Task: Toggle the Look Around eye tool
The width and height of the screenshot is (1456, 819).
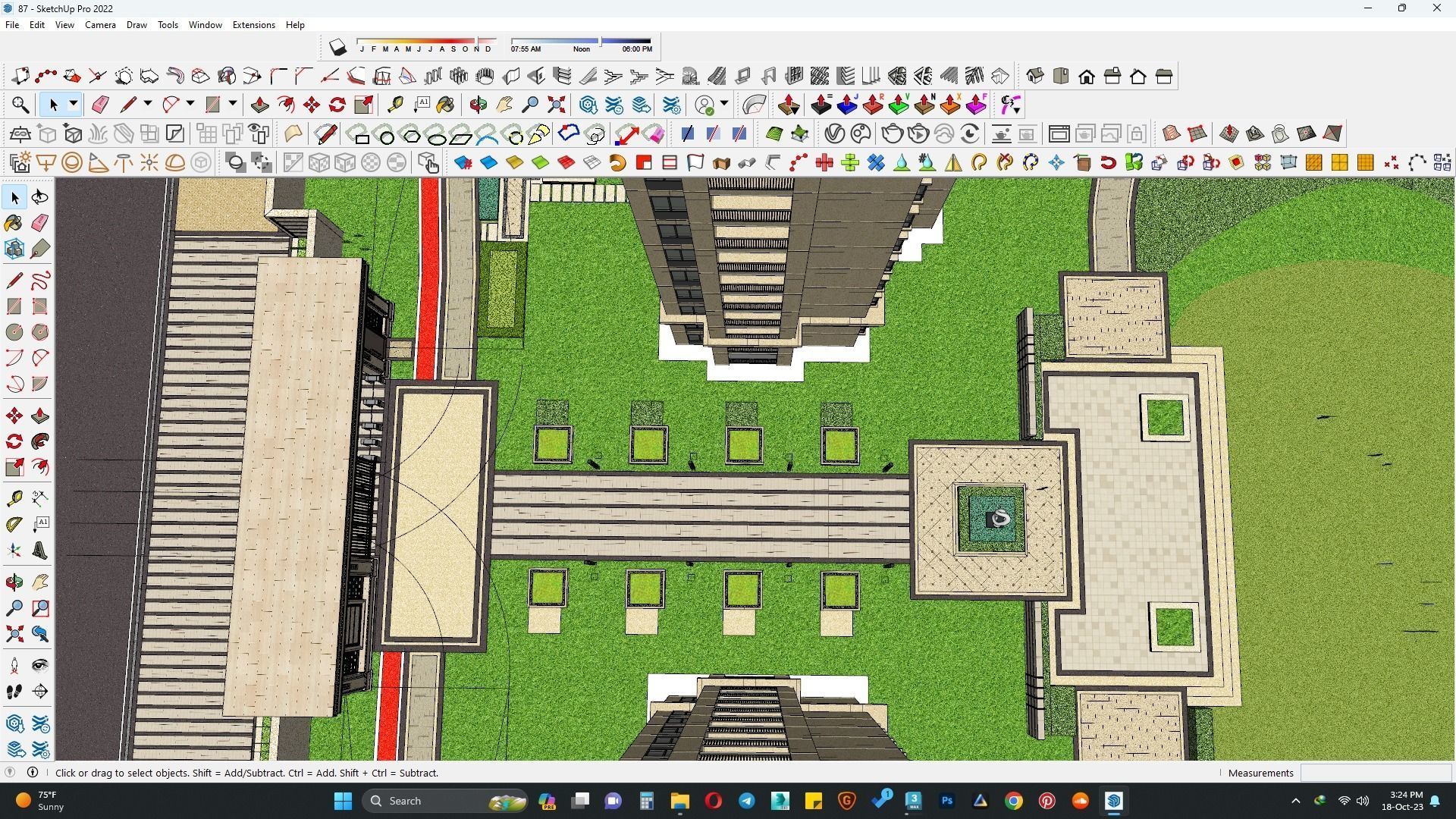Action: [x=40, y=665]
